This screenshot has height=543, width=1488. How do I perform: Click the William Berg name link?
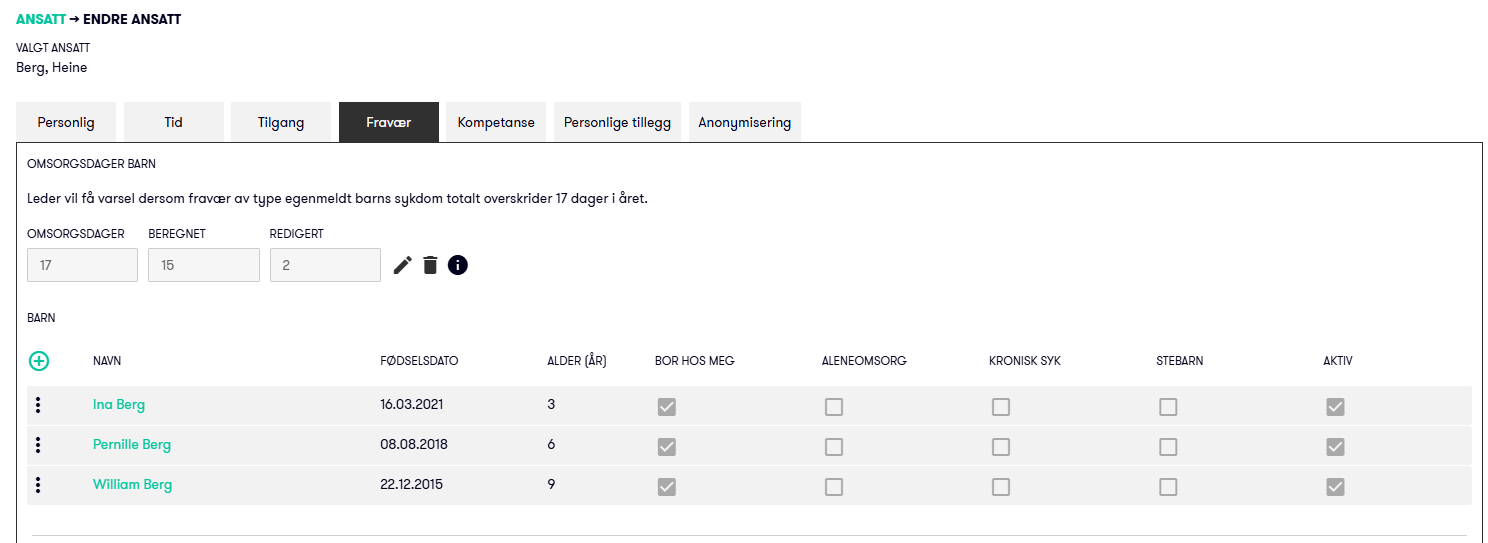[x=132, y=485]
